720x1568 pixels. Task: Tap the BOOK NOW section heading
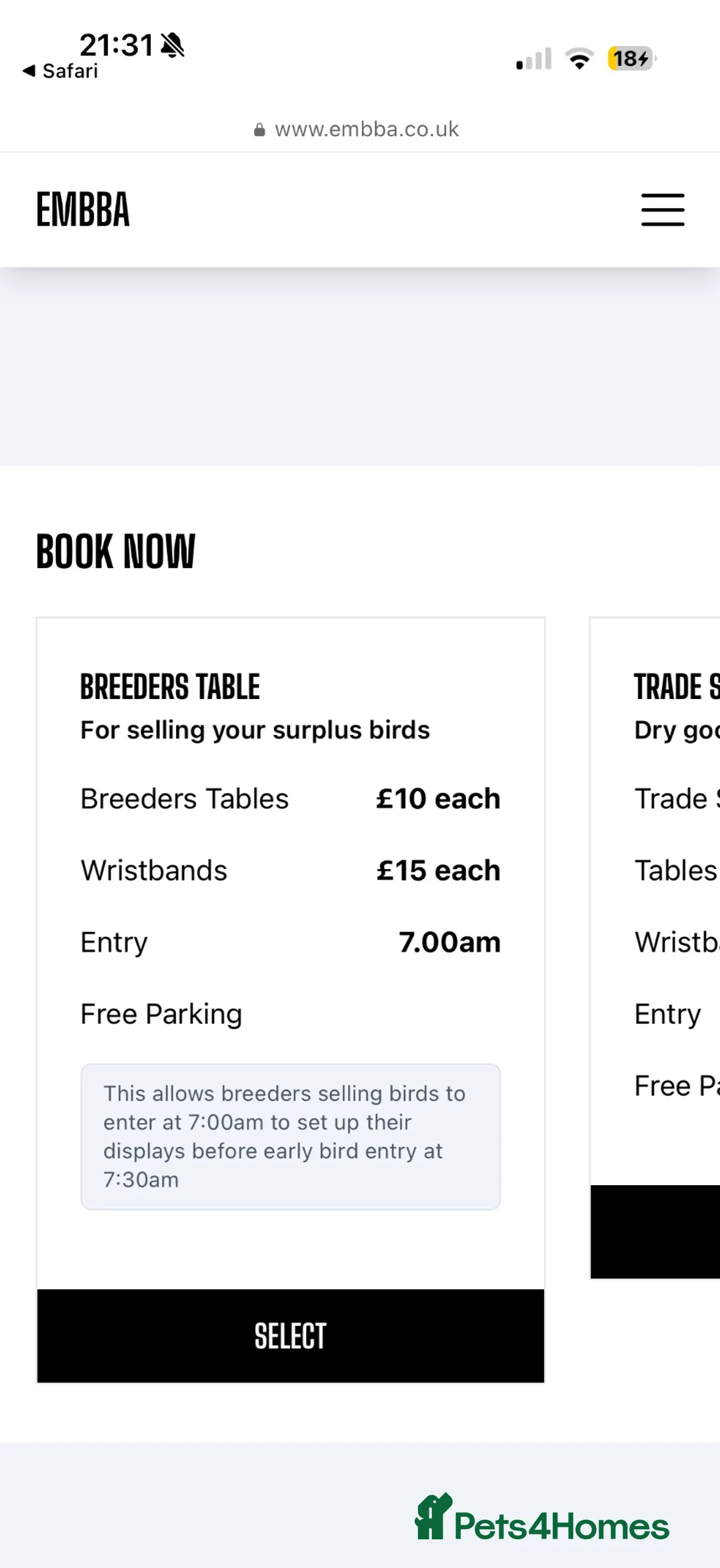click(x=115, y=552)
